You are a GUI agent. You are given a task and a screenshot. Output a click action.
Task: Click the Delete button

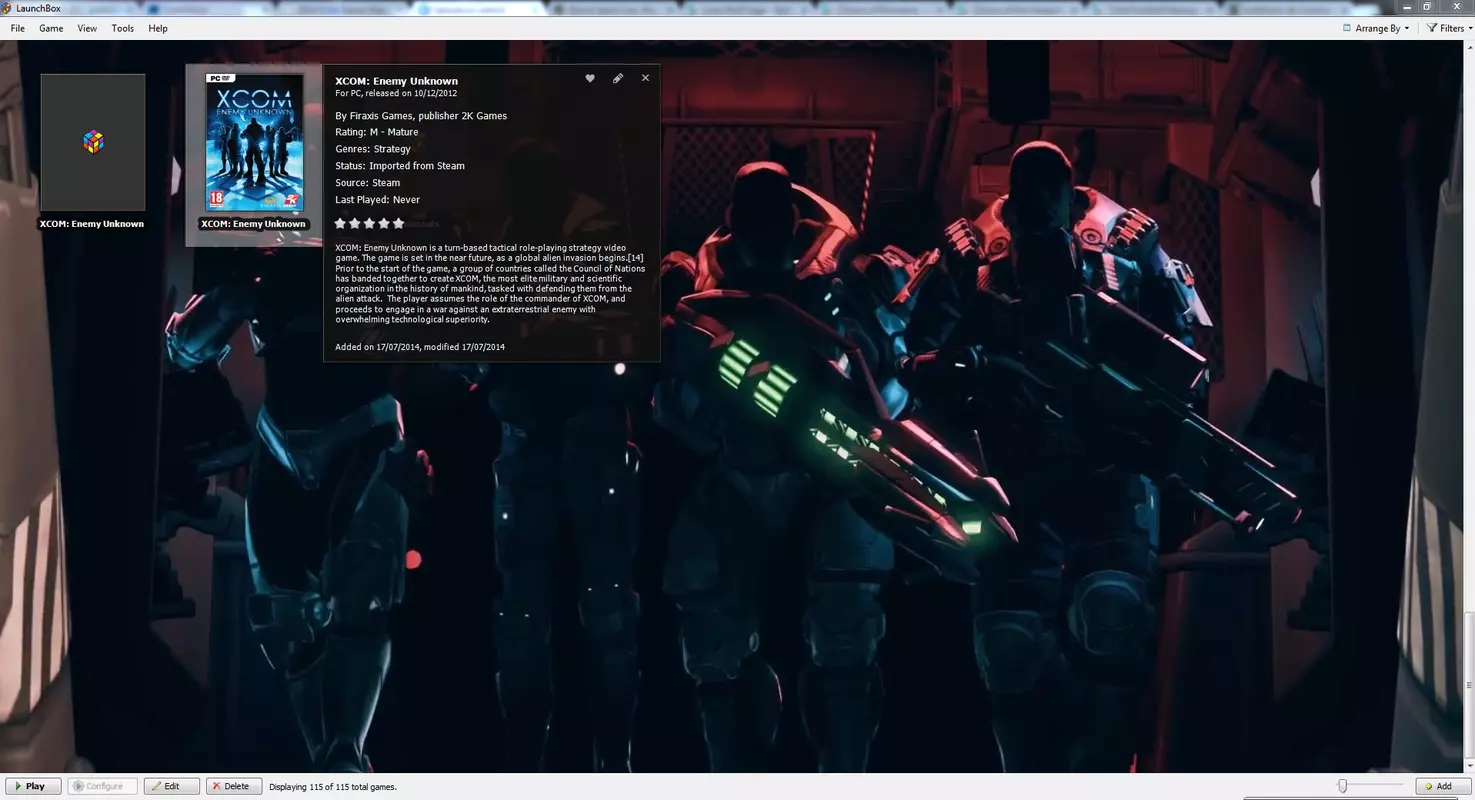click(x=234, y=786)
